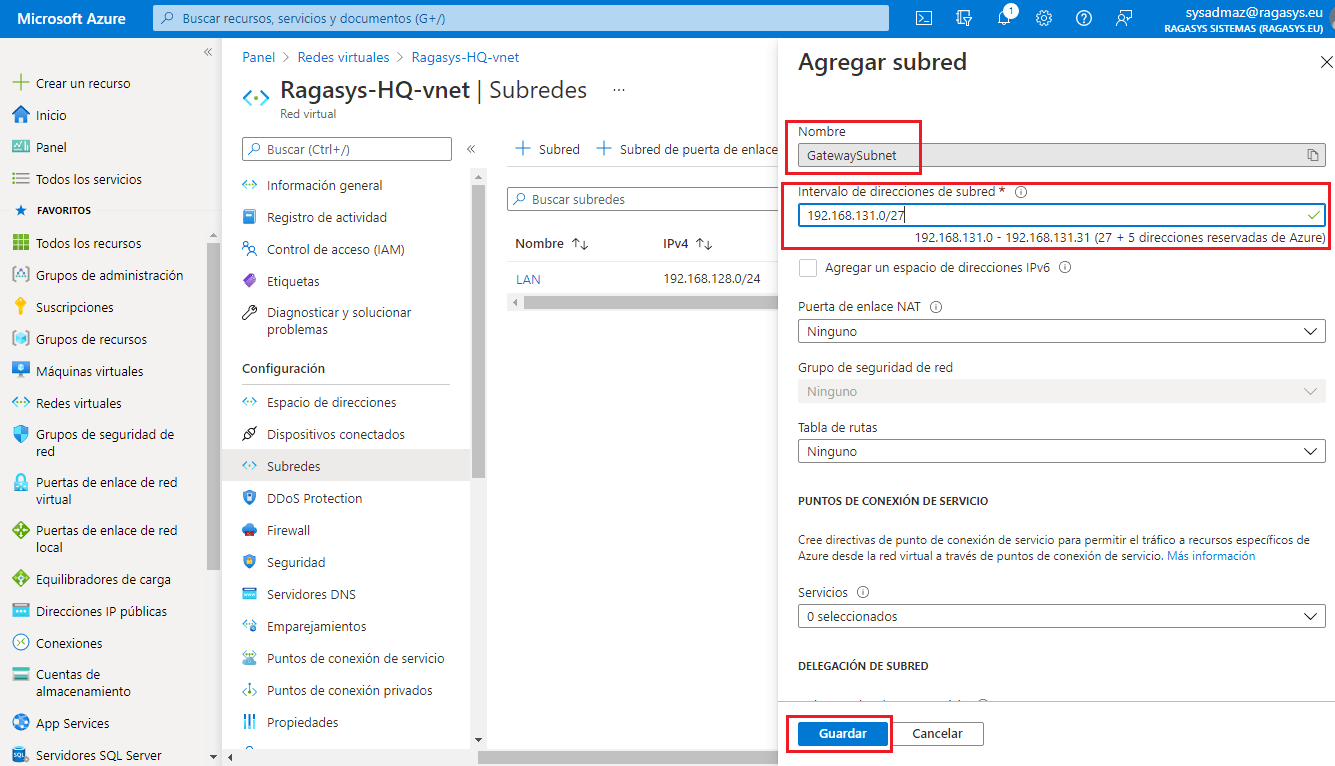Show info for NAT gateway

(x=936, y=308)
